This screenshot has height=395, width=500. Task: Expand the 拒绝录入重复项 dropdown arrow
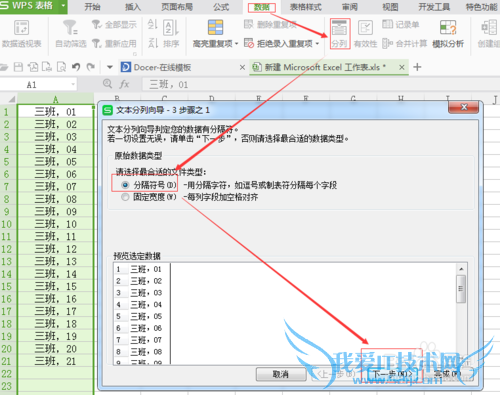coord(317,44)
